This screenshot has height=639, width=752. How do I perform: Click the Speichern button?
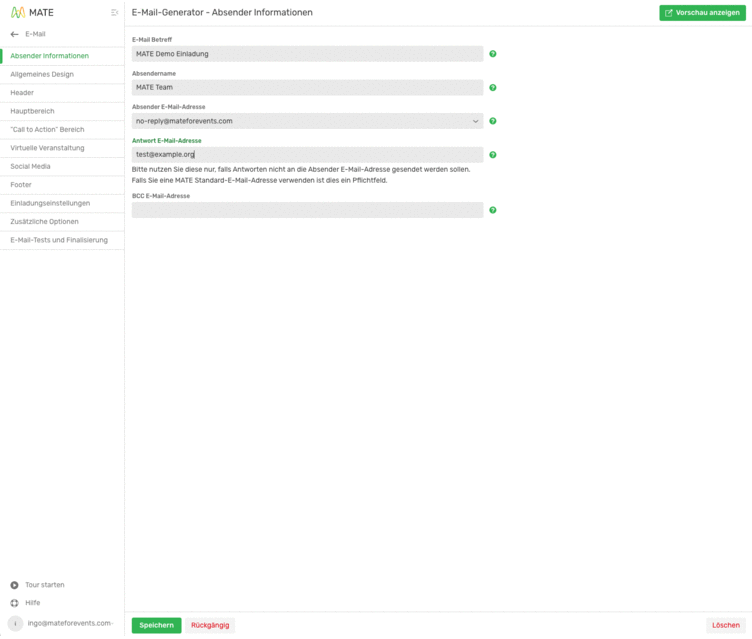coord(156,625)
